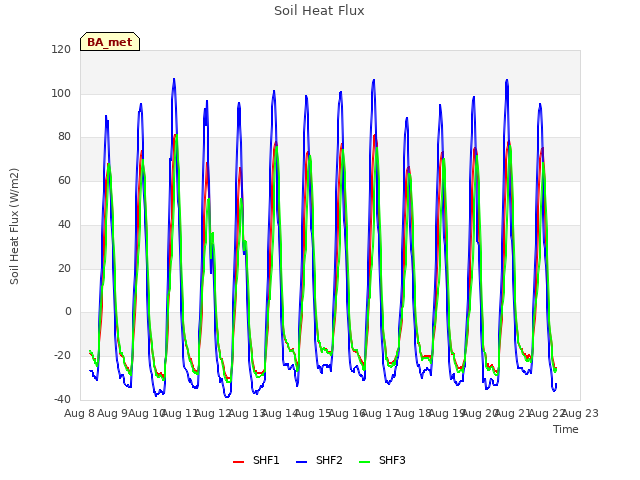Click the y-axis label 20
Image resolution: width=640 pixels, height=480 pixels.
coord(64,268)
